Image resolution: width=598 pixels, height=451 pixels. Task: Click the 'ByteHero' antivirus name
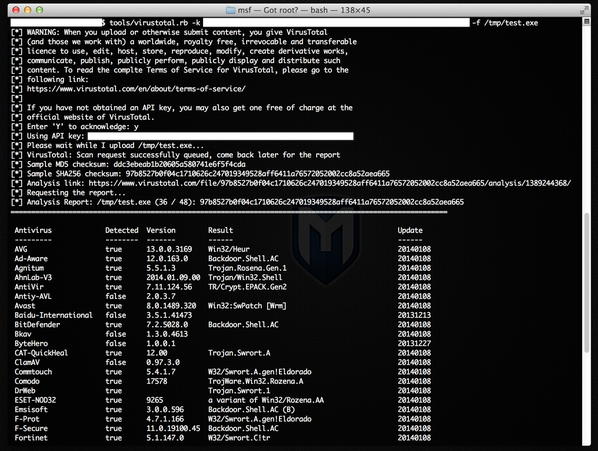point(31,343)
